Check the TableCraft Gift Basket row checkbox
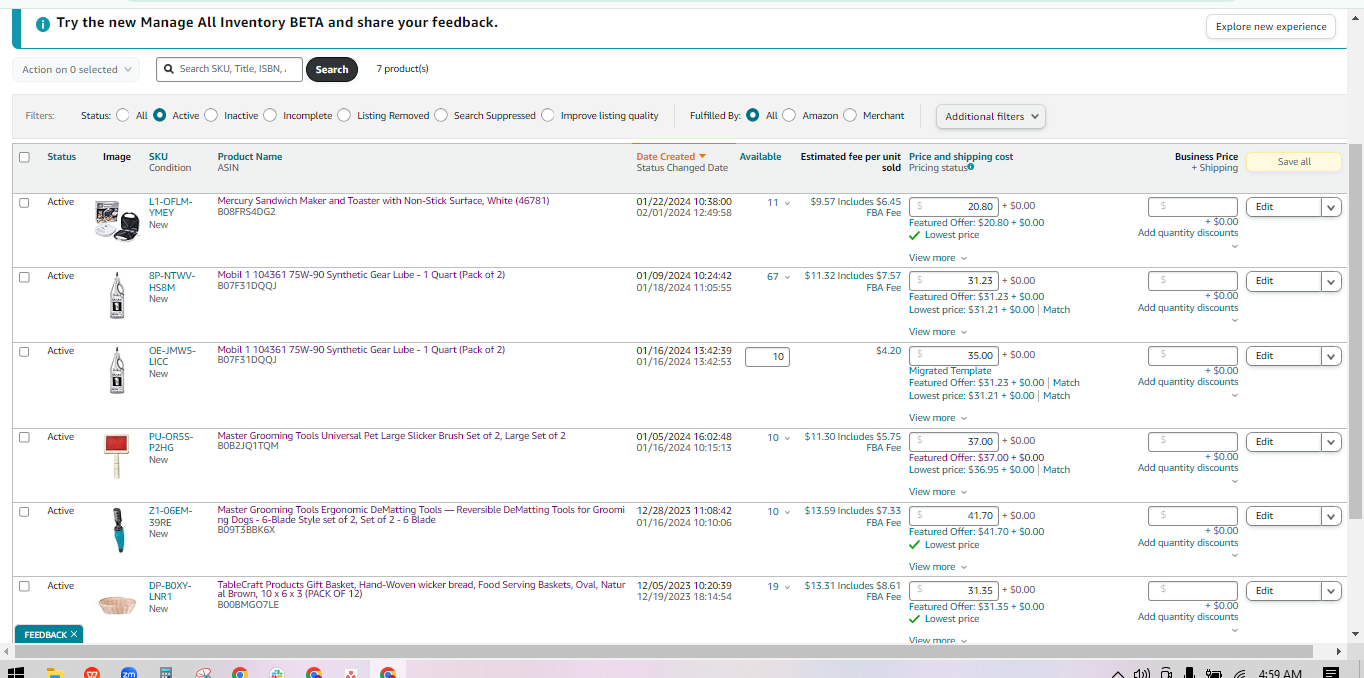The width and height of the screenshot is (1364, 678). (x=24, y=586)
